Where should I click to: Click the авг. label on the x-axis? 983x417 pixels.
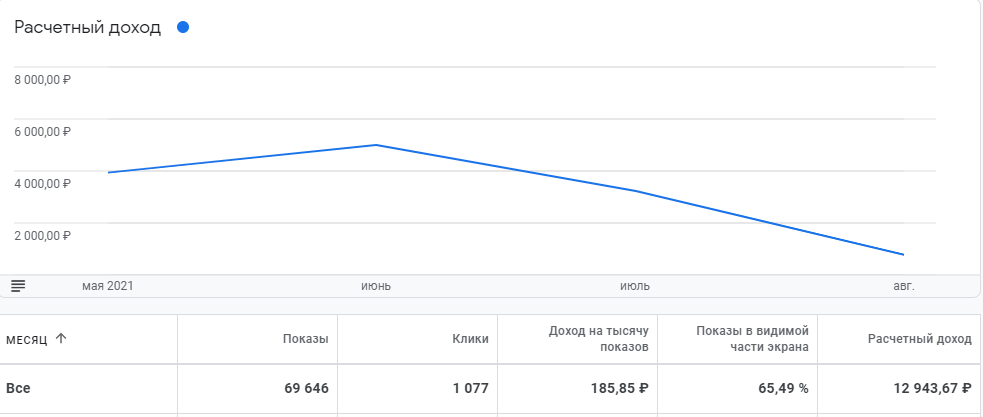903,286
